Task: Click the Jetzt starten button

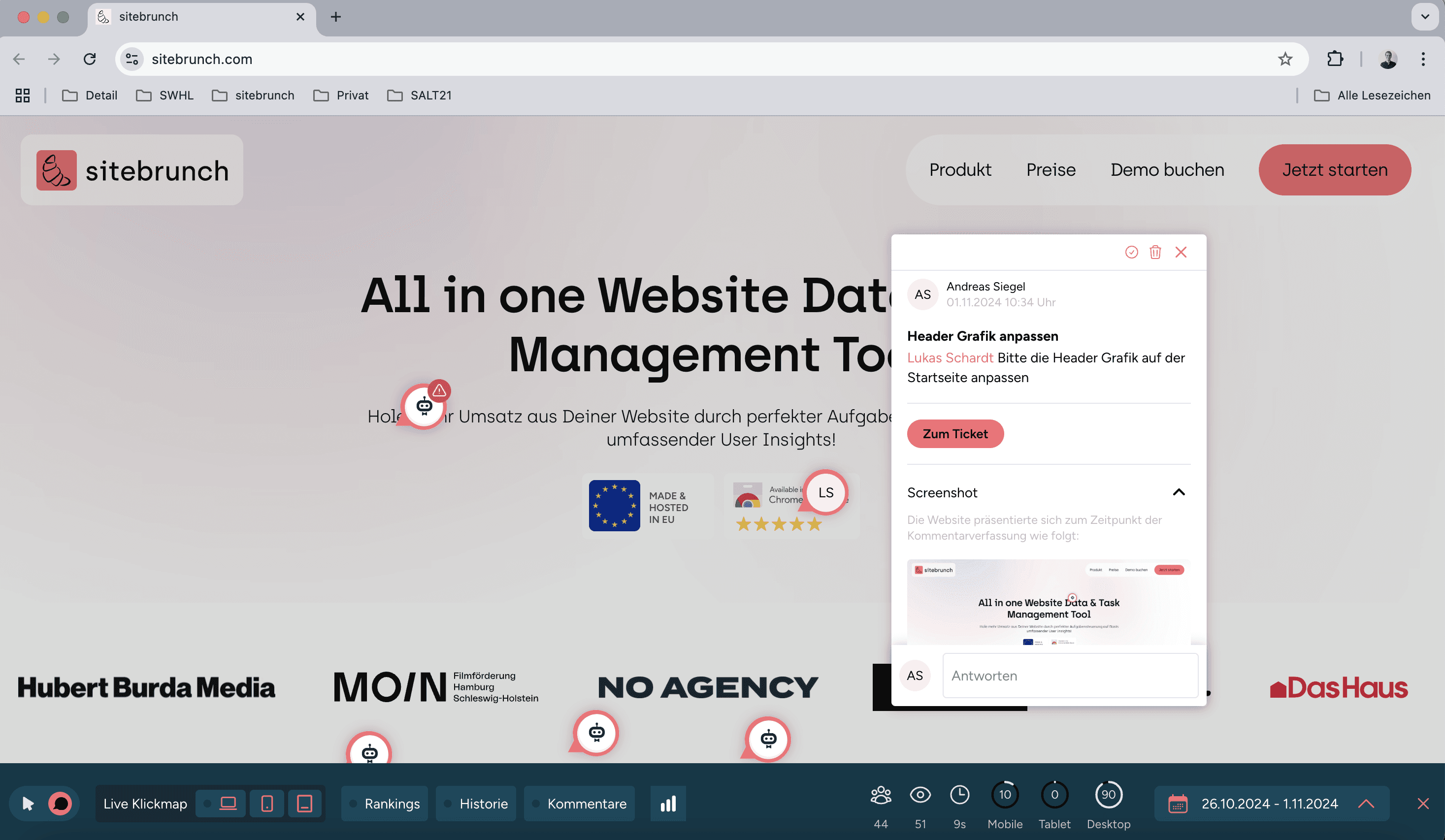Action: coord(1334,170)
